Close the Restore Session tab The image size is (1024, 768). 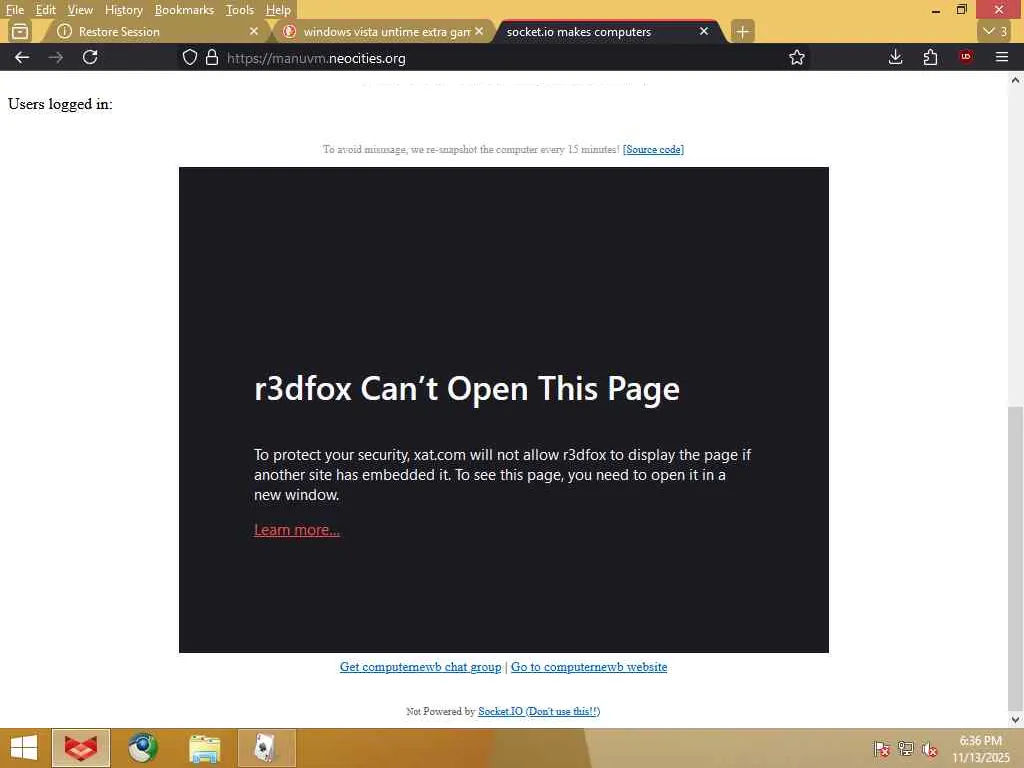254,31
